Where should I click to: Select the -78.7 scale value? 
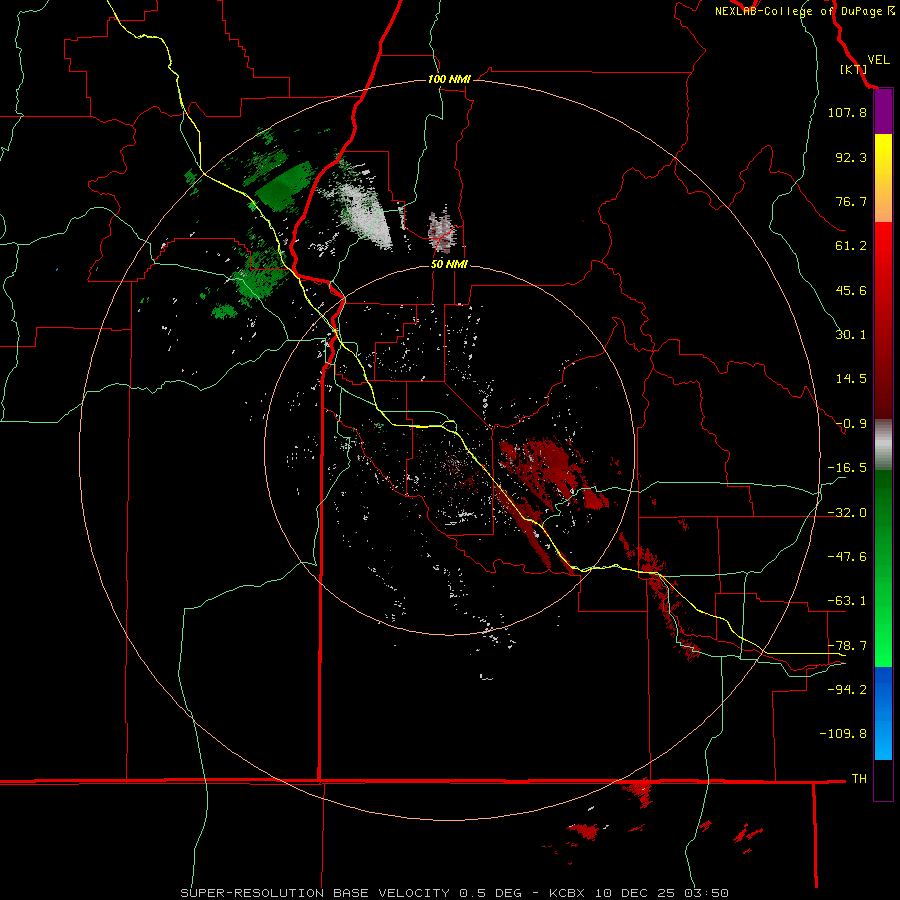[x=847, y=646]
